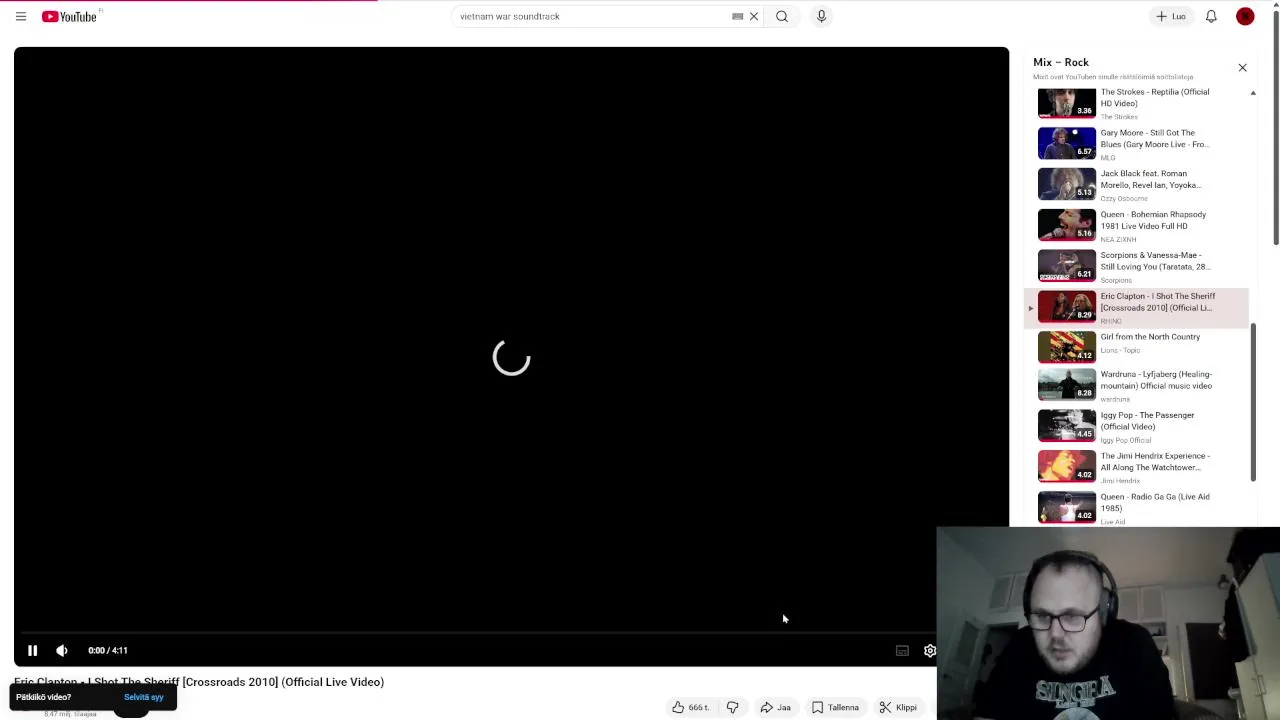1280x720 pixels.
Task: Open Girl from the North Country thumbnail
Action: coord(1066,347)
